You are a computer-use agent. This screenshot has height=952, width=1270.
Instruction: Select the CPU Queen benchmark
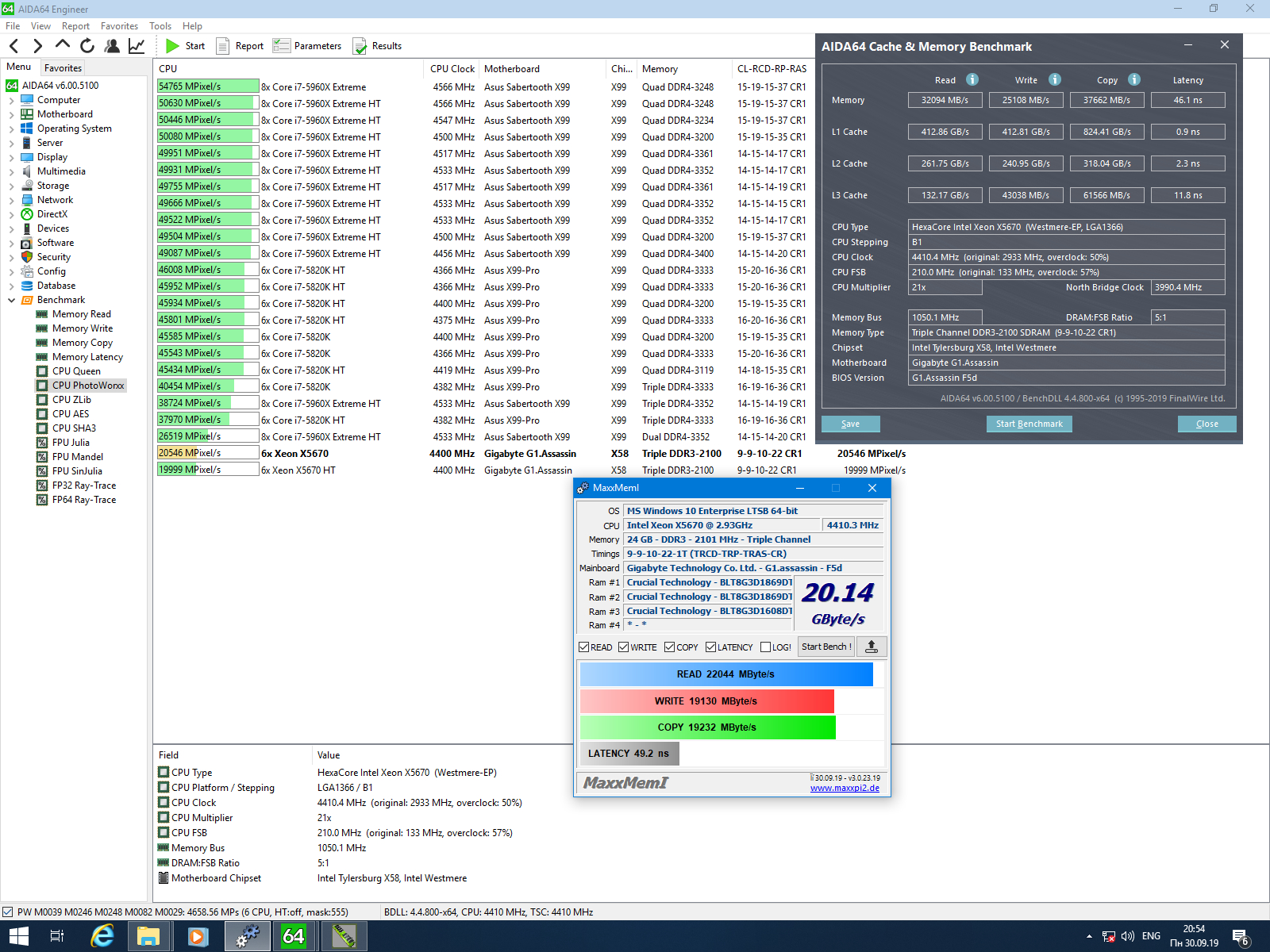tap(76, 371)
